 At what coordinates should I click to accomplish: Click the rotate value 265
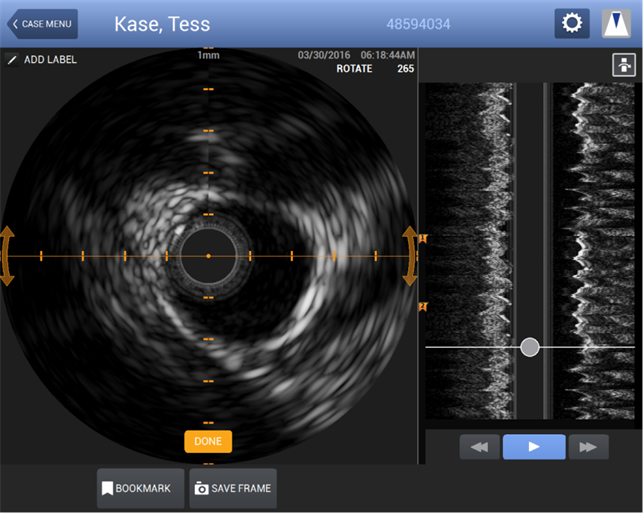[405, 68]
